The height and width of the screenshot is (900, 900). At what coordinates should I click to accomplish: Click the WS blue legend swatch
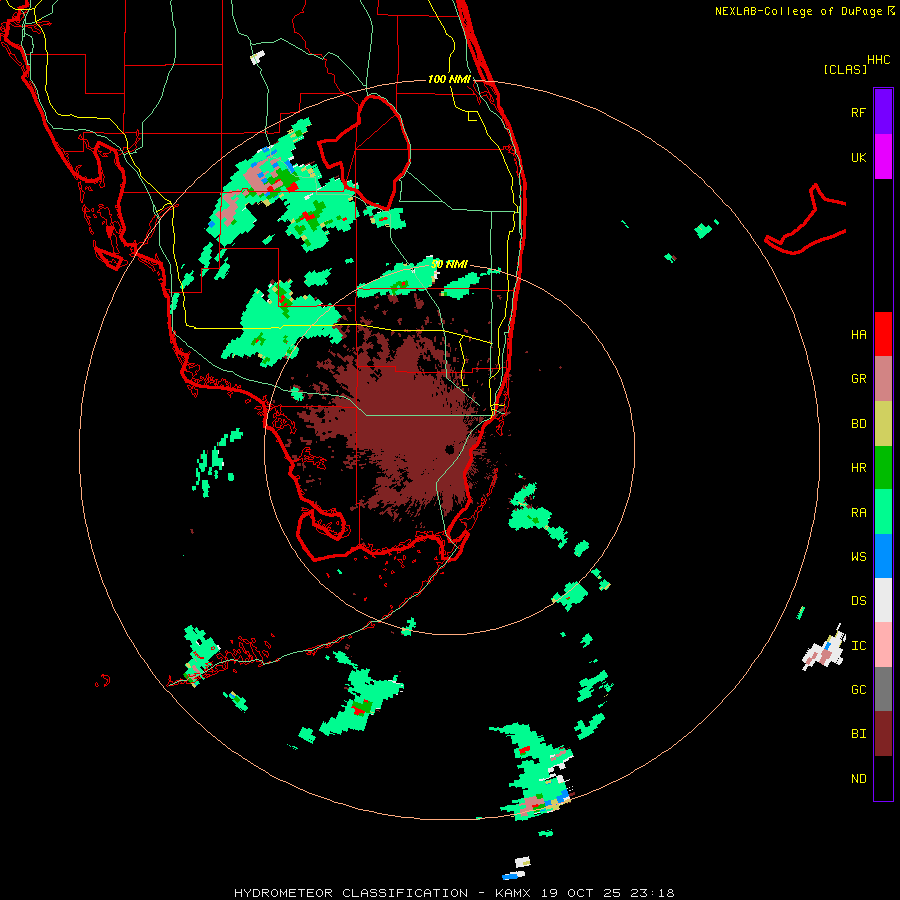[883, 556]
